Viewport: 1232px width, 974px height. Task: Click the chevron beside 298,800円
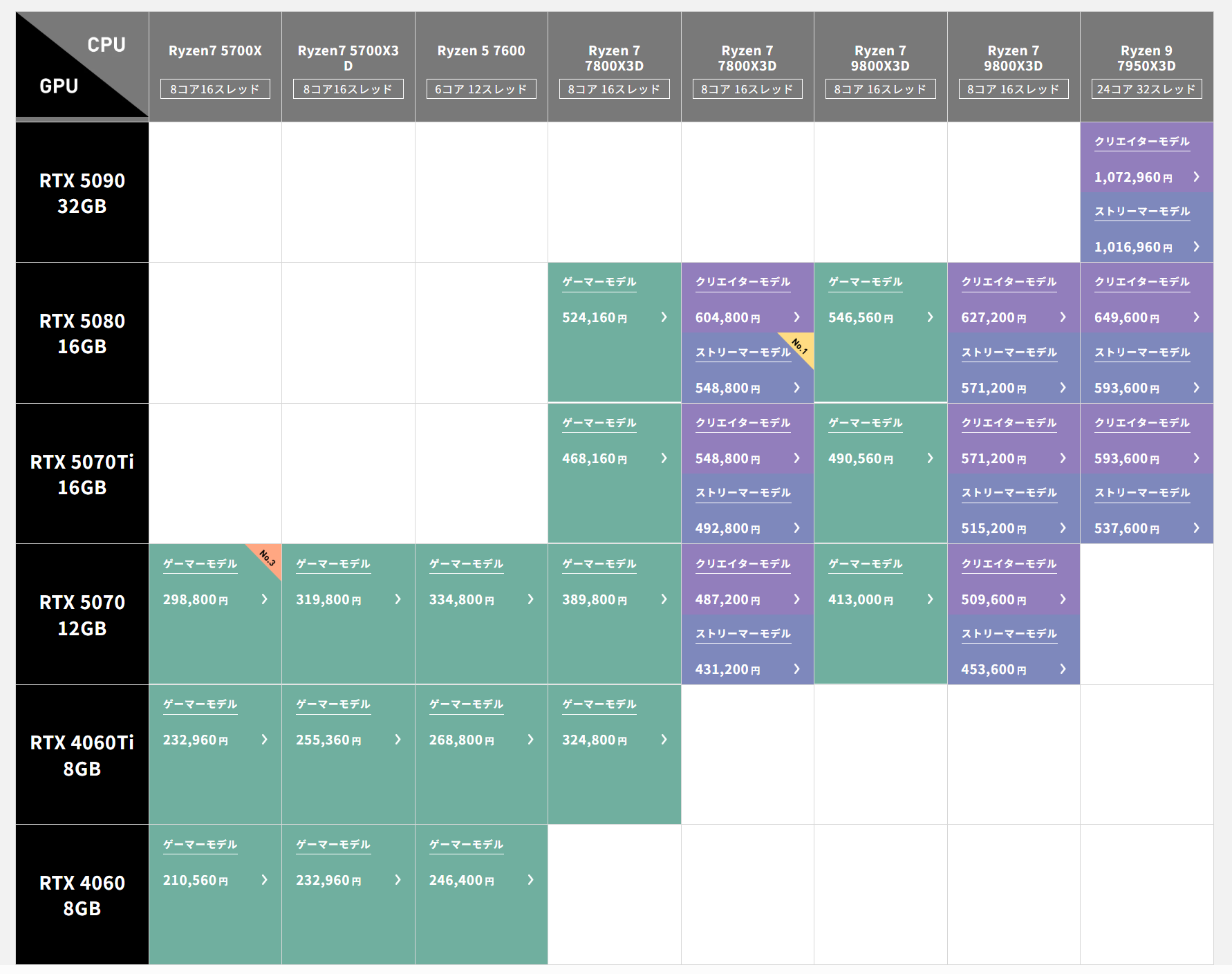coord(264,599)
